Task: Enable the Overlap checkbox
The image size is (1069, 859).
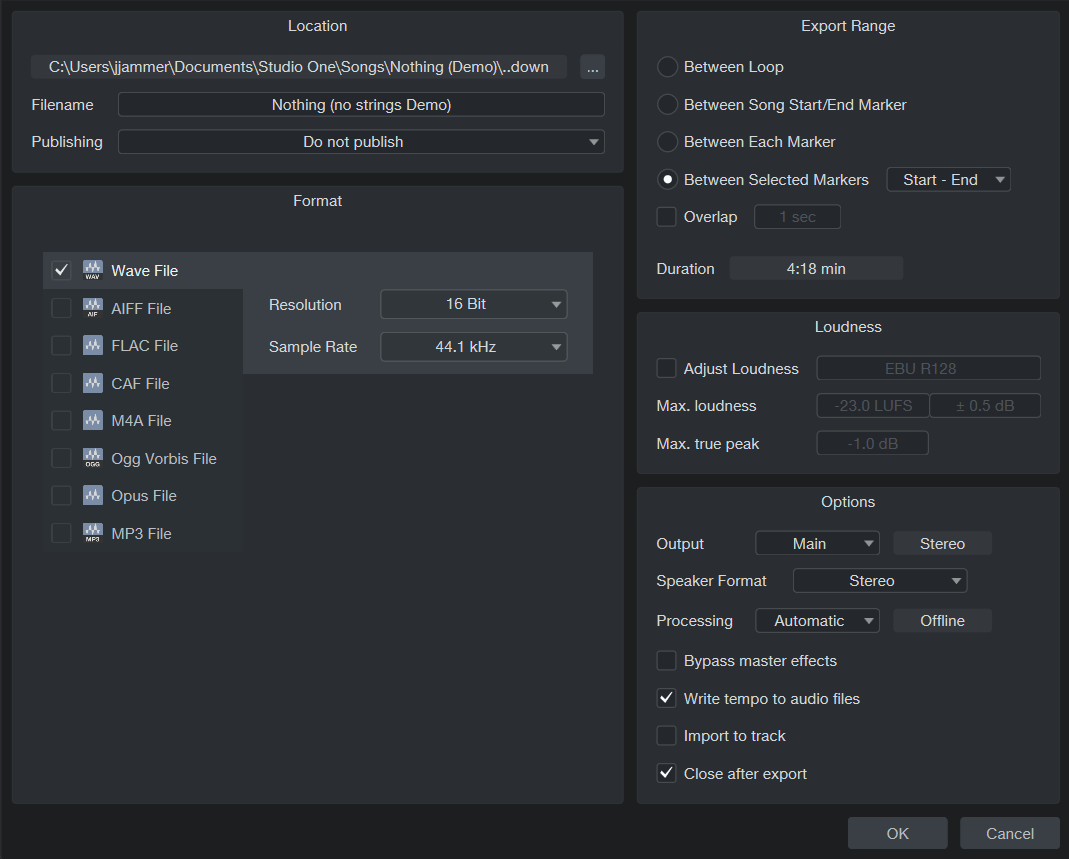Action: 666,217
